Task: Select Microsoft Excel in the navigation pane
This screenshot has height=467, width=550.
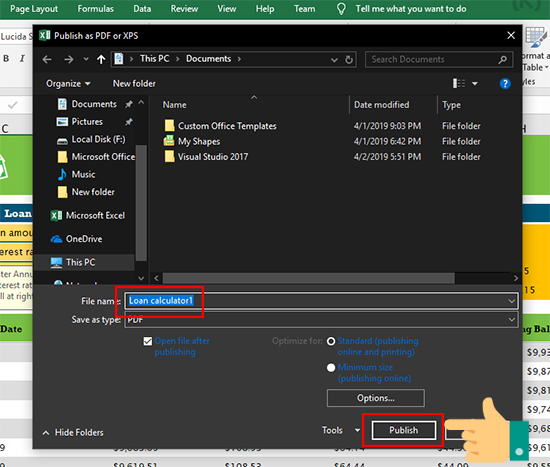Action: 95,215
